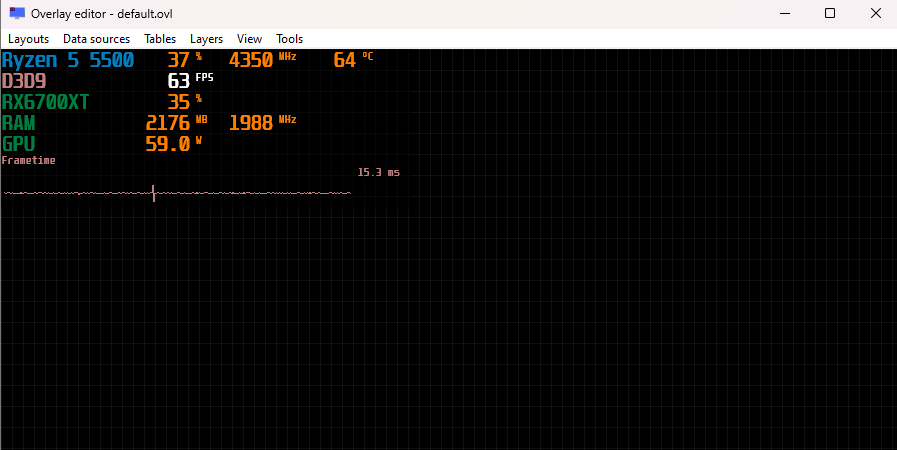This screenshot has width=897, height=450.
Task: Select the 1988 MHz memory clock value
Action: (x=251, y=123)
